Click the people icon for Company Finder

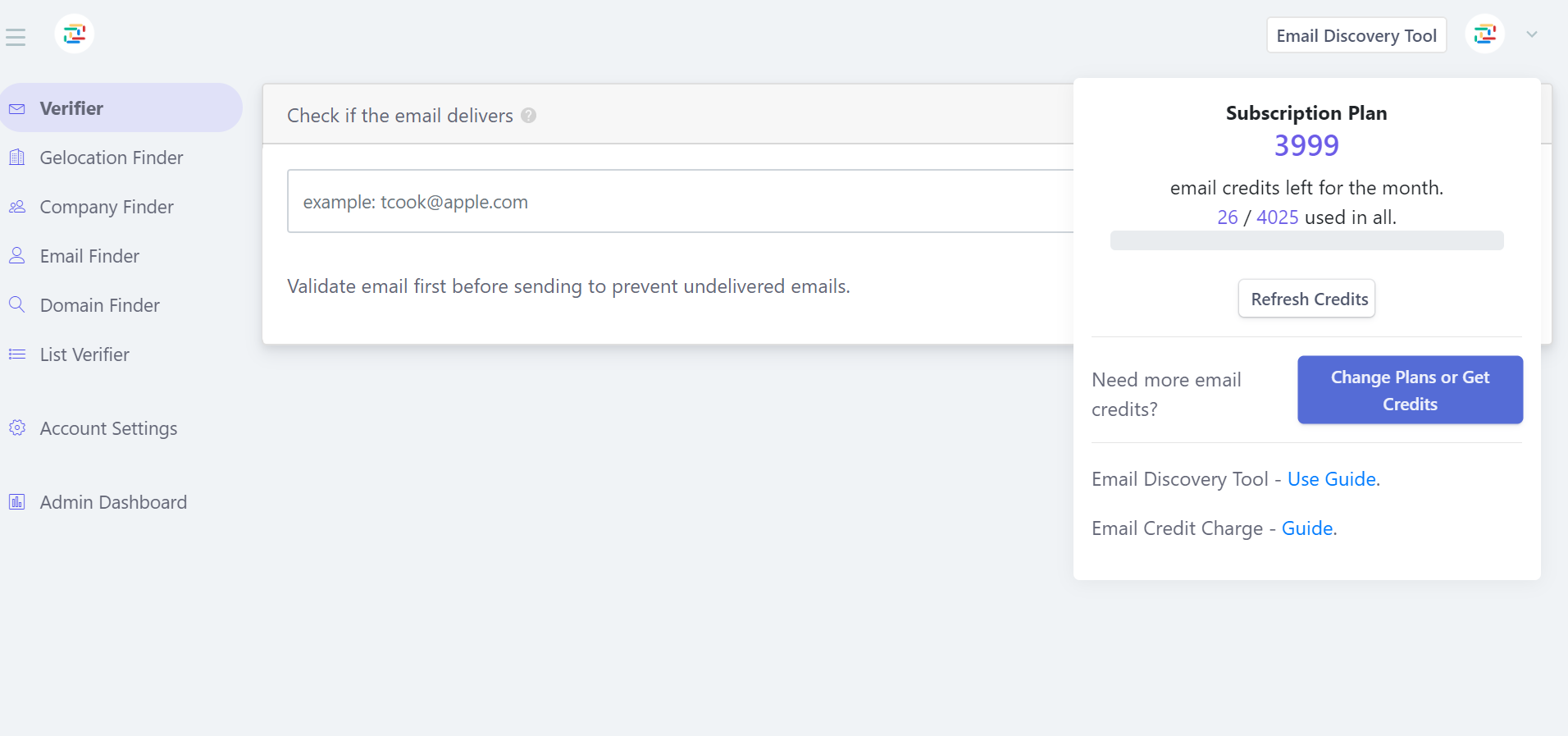17,207
